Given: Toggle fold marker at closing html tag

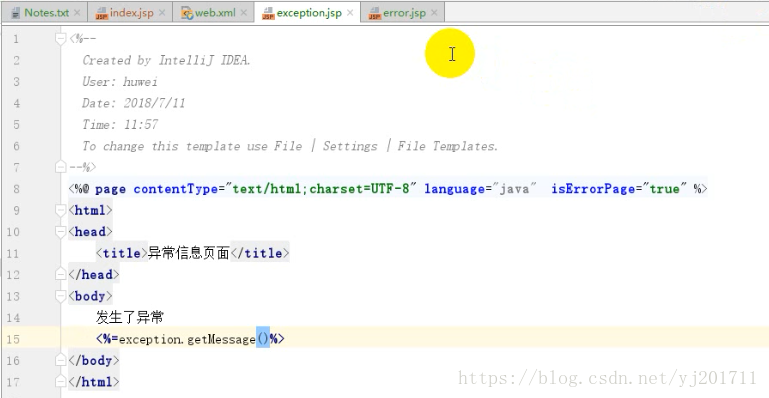Looking at the screenshot, I should (x=61, y=382).
